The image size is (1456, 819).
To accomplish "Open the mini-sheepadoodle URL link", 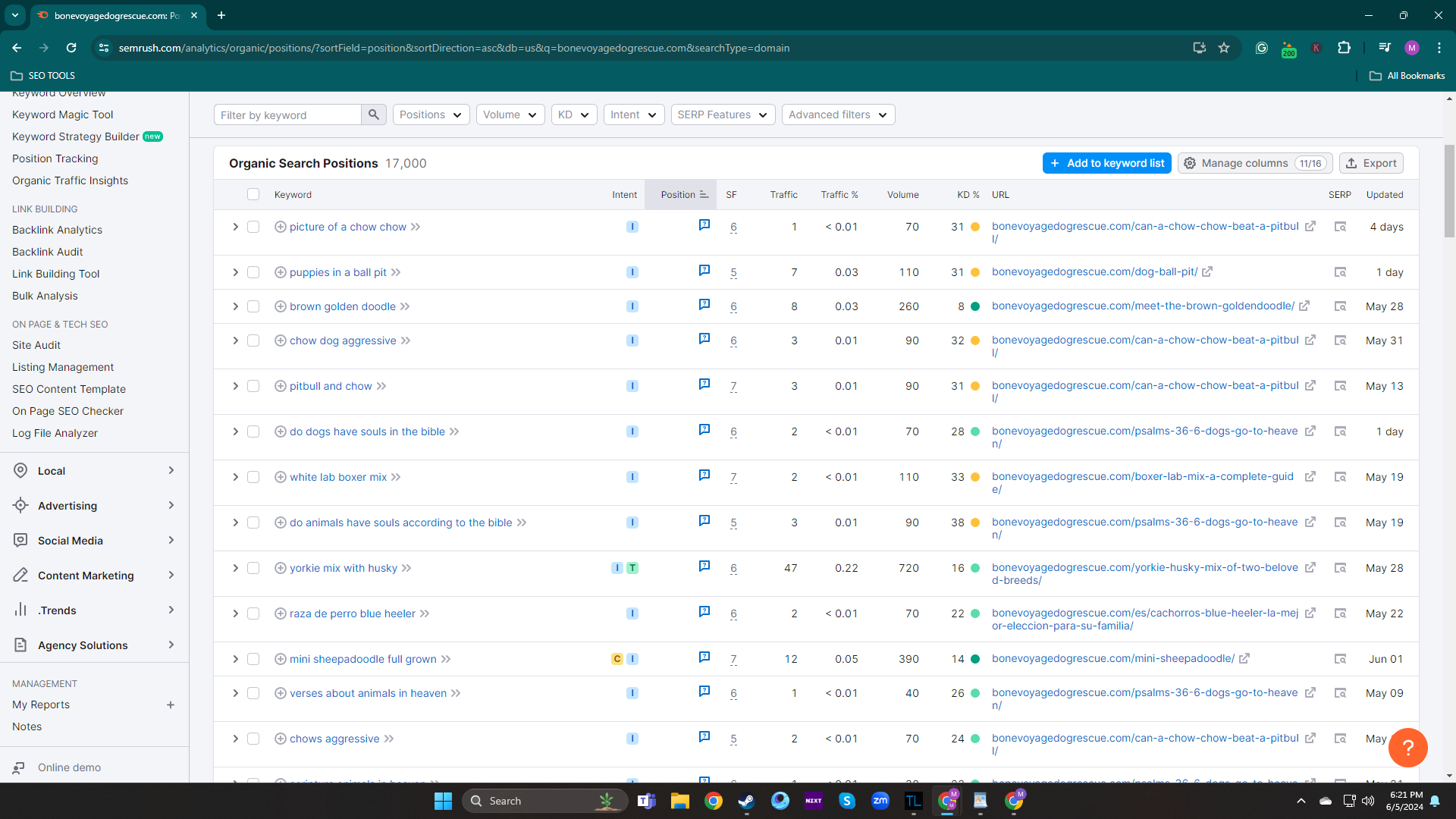I will pos(1112,658).
